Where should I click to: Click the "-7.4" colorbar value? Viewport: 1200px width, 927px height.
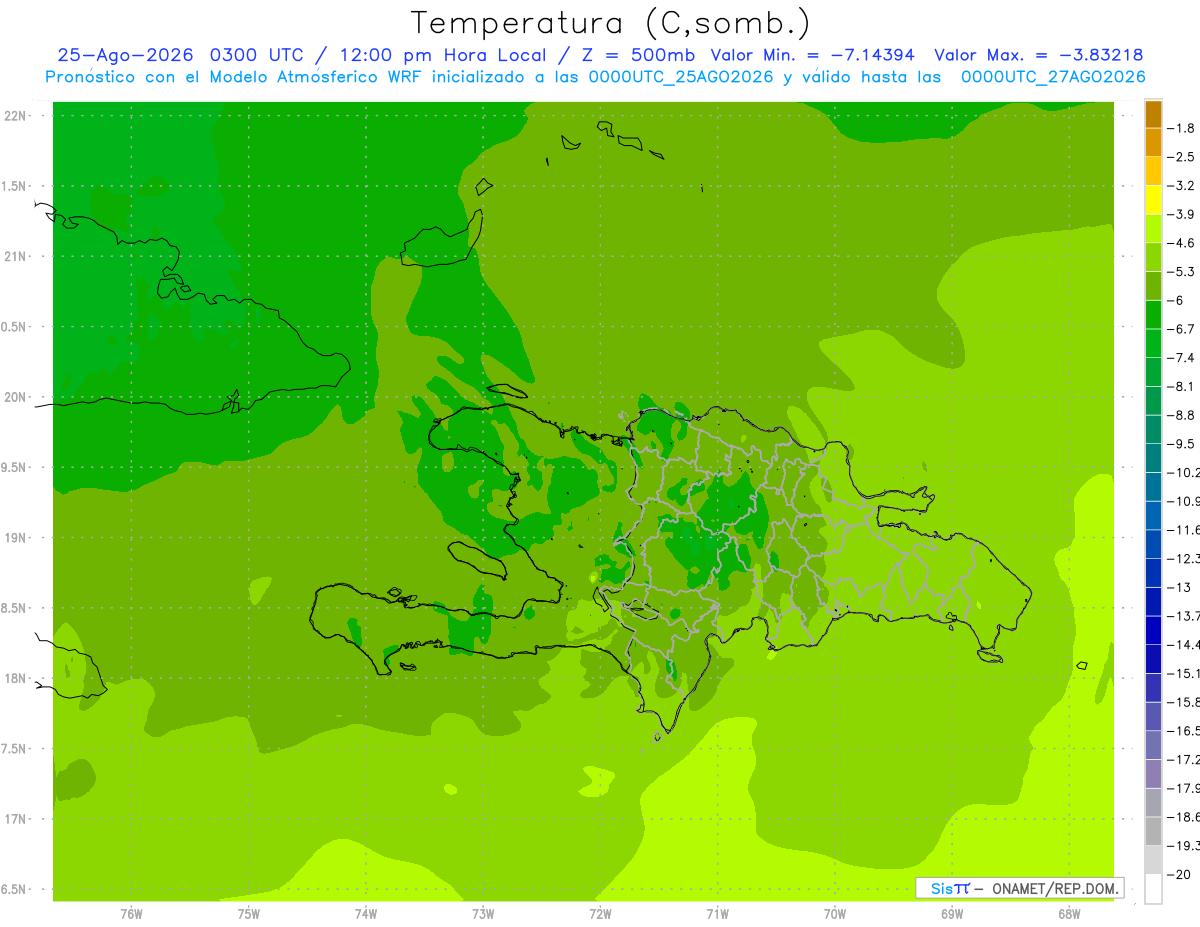(x=1182, y=357)
